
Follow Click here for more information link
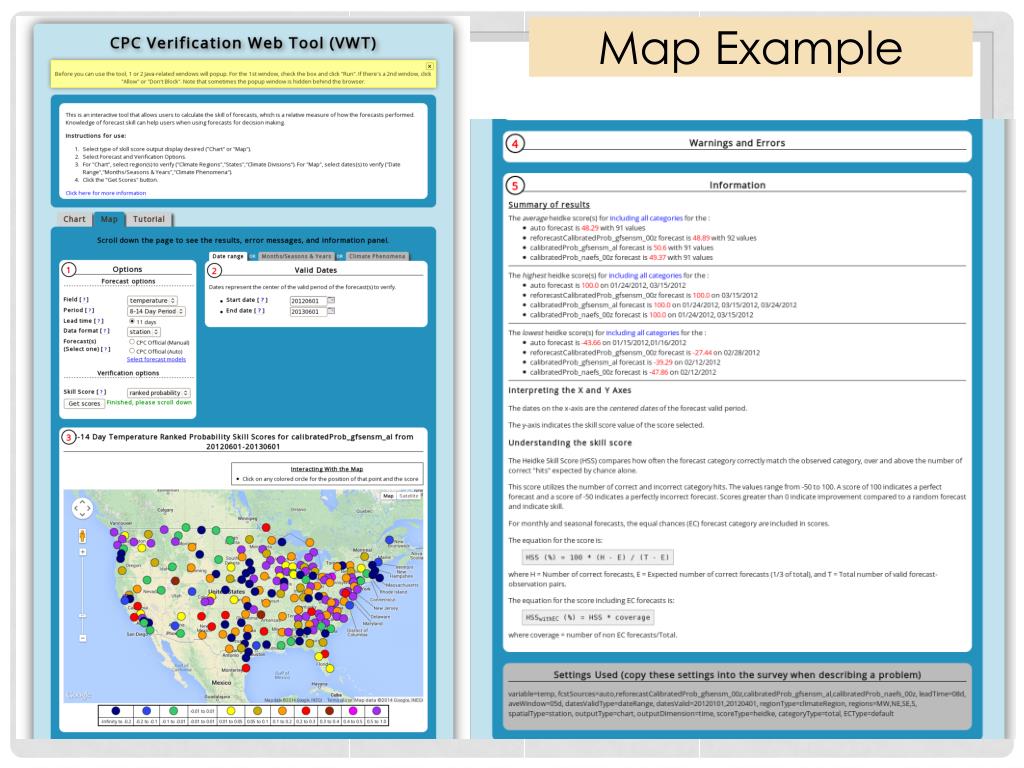106,193
